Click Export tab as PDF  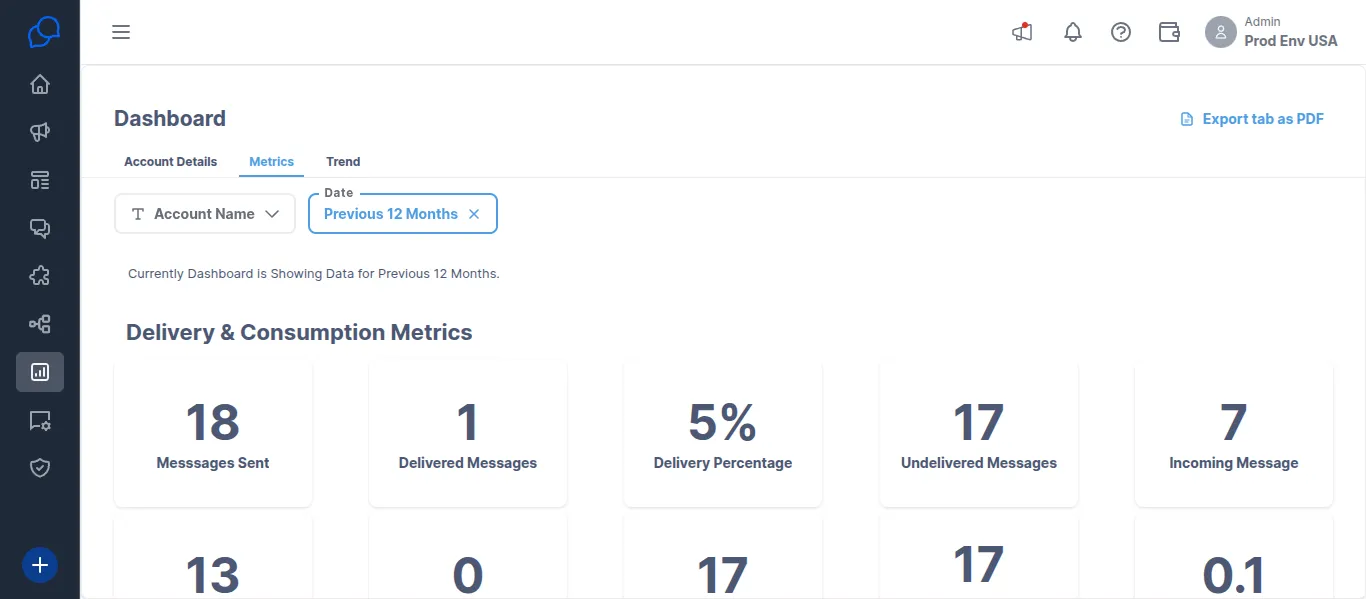coord(1252,119)
